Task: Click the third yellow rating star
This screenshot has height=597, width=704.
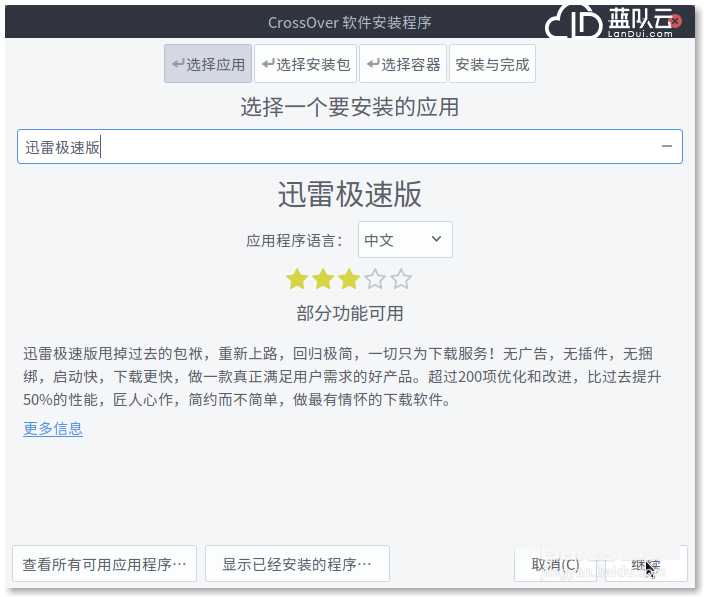Action: (x=349, y=279)
